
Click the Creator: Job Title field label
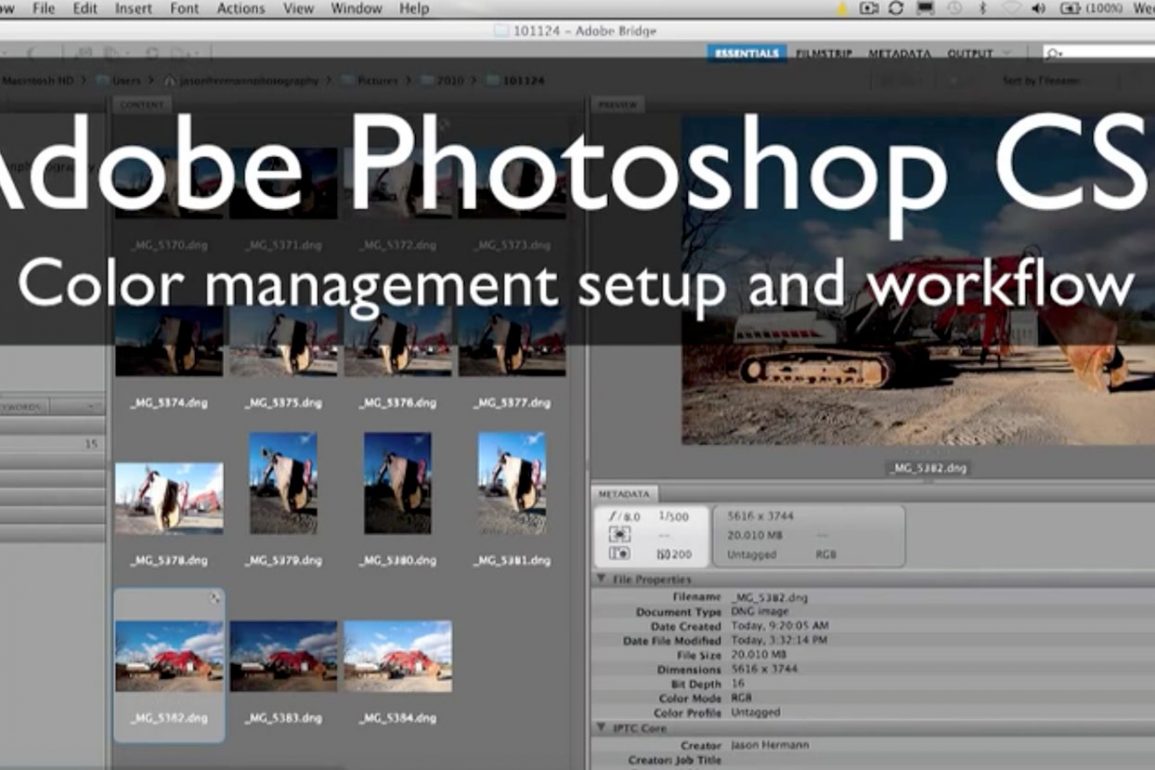pos(674,760)
